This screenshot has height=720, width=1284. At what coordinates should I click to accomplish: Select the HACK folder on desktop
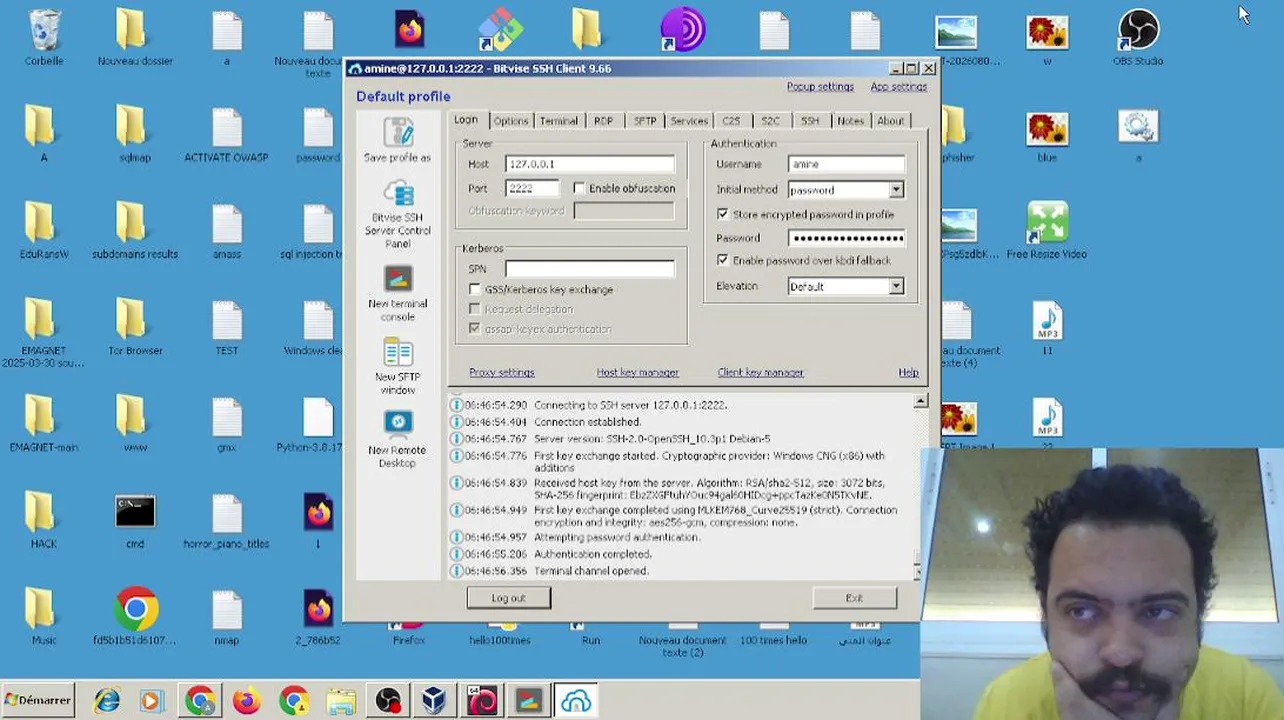point(44,522)
